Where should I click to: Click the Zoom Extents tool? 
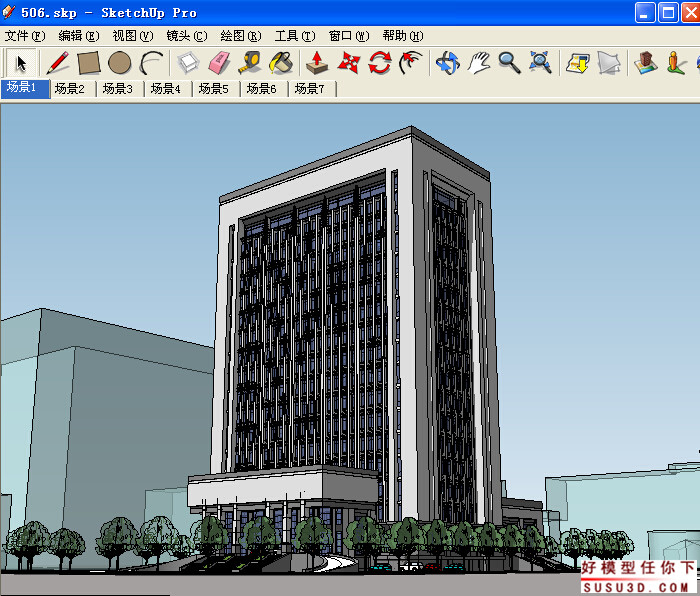[540, 63]
